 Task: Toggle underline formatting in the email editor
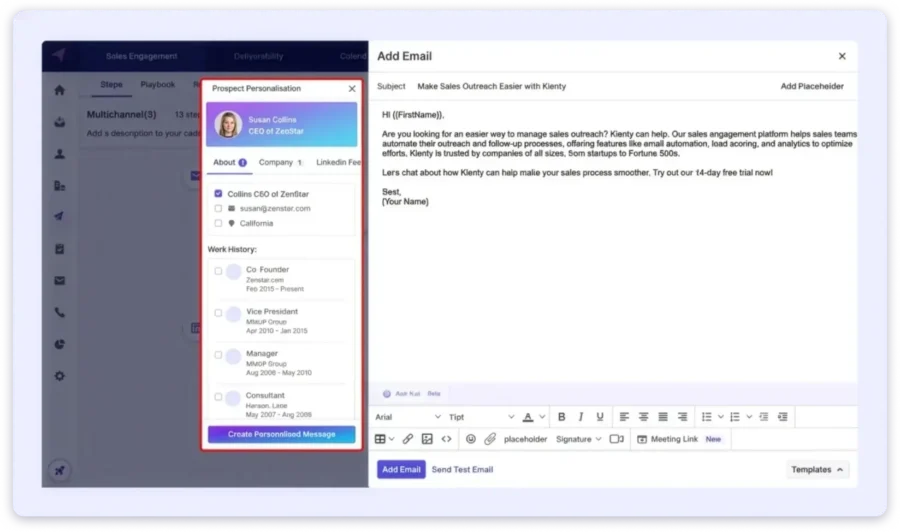tap(599, 417)
